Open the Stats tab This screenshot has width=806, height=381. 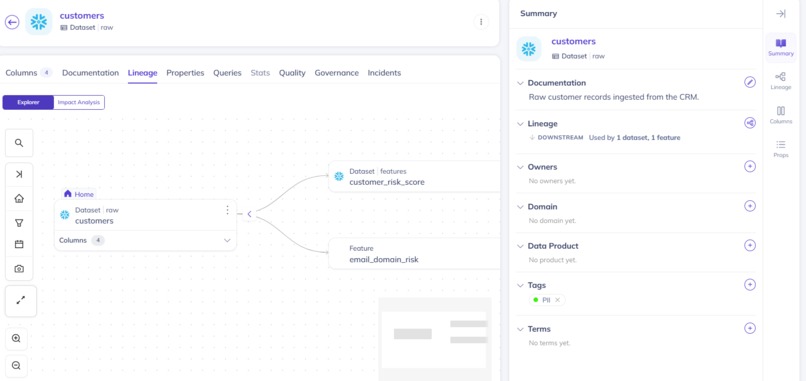pyautogui.click(x=260, y=73)
